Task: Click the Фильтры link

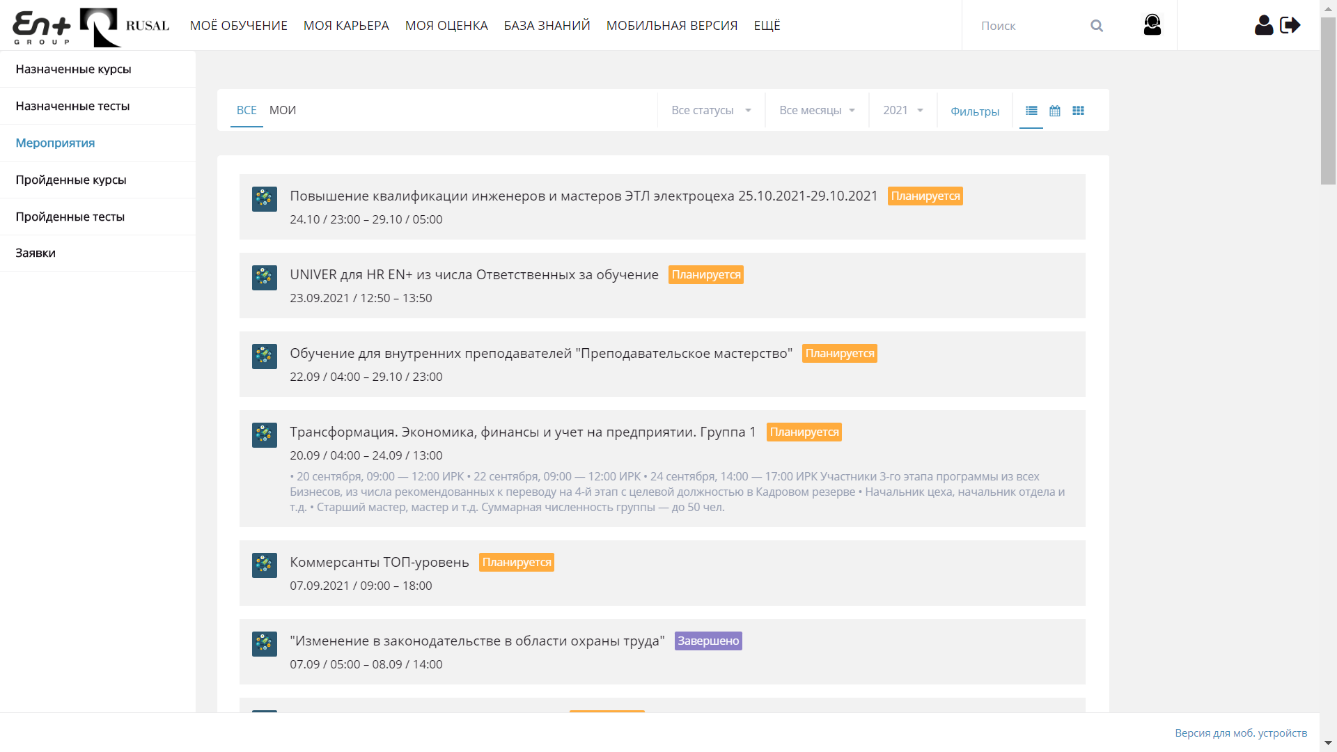Action: [975, 112]
